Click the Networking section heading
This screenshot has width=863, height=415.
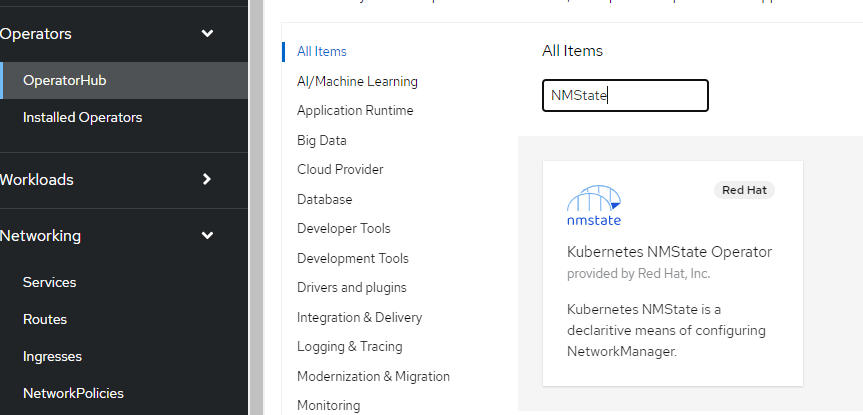click(x=40, y=236)
